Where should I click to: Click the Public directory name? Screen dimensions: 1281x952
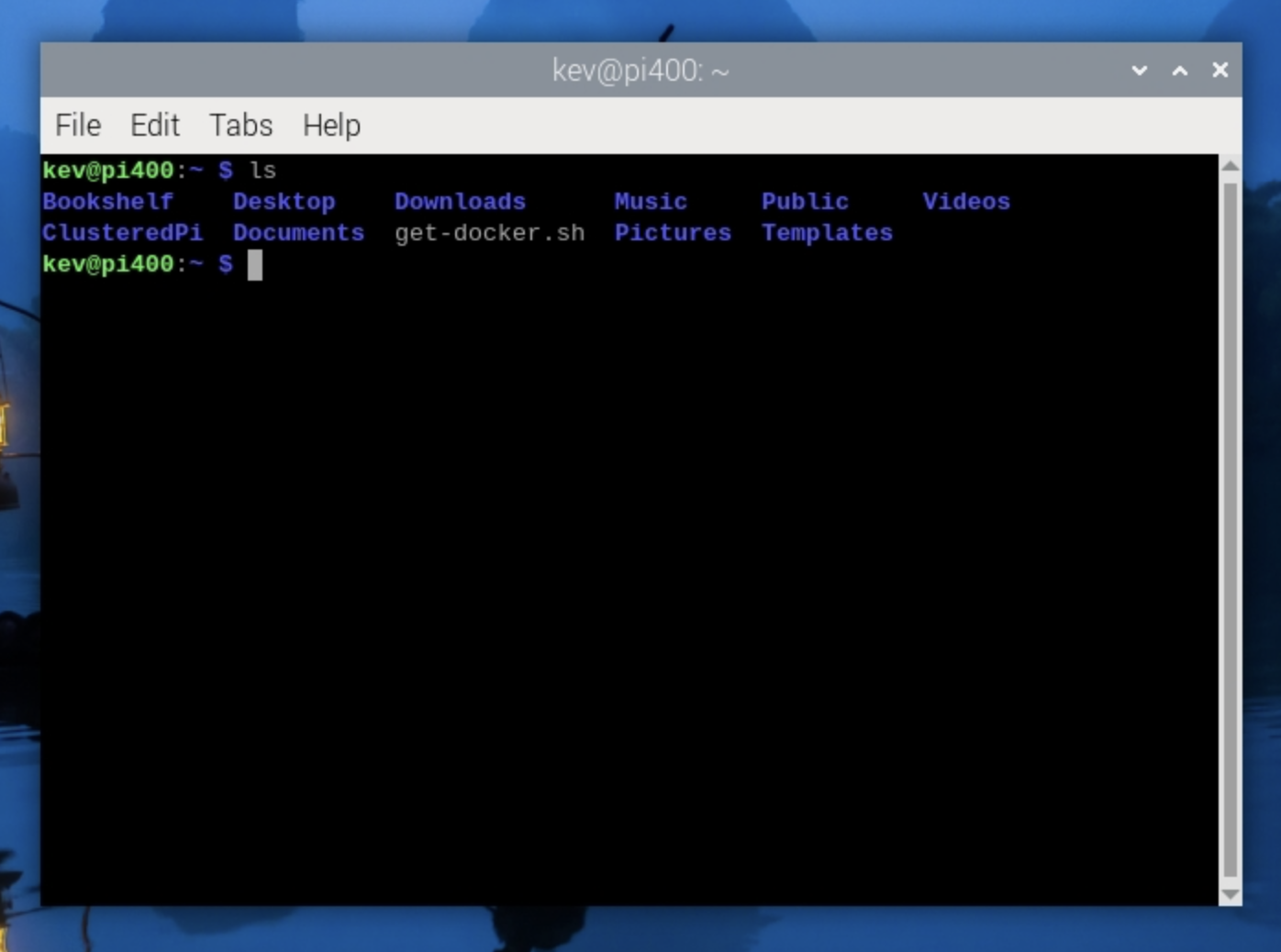click(805, 202)
